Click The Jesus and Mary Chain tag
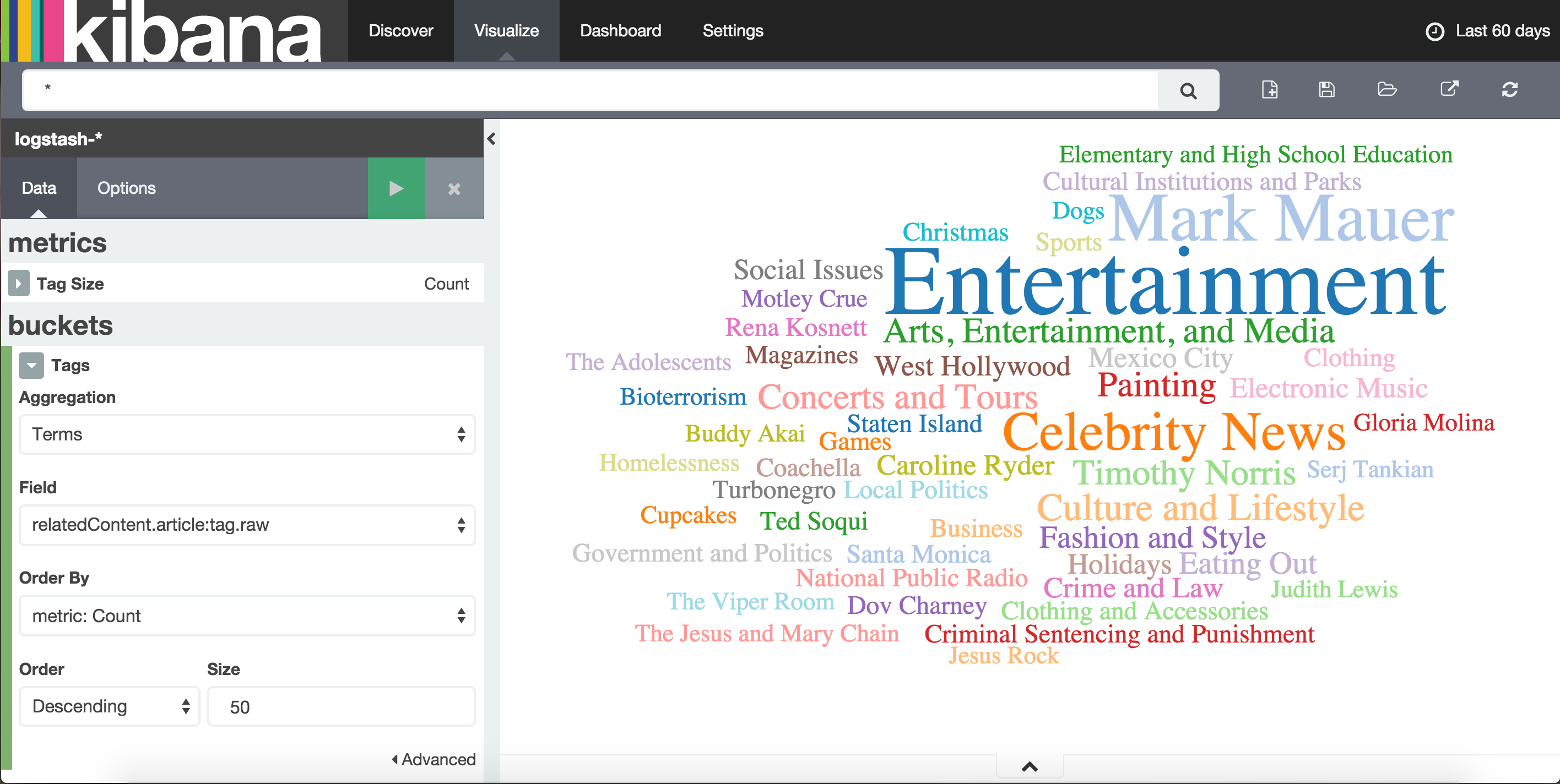Viewport: 1560px width, 784px height. (x=767, y=634)
